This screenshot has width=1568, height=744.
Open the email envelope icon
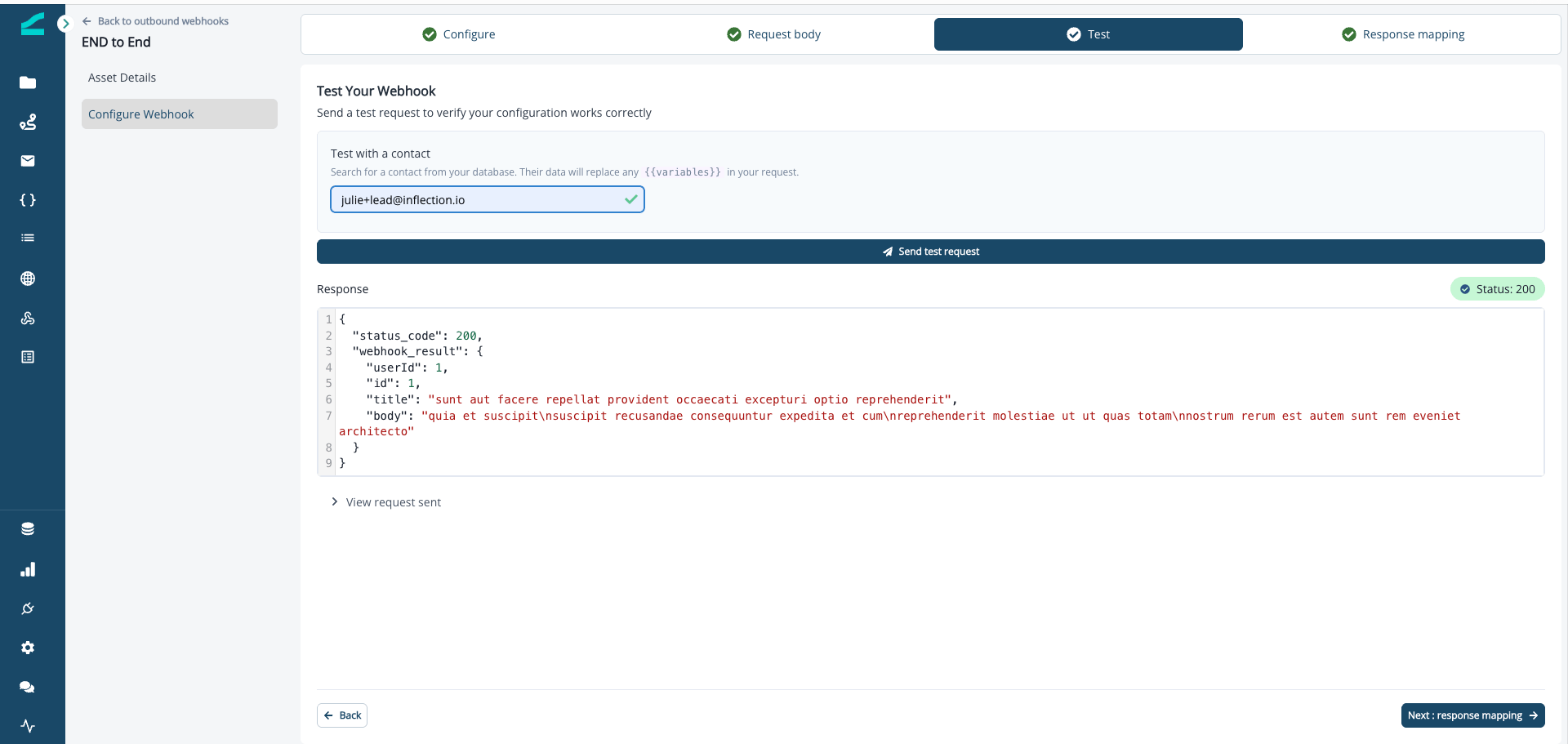28,161
